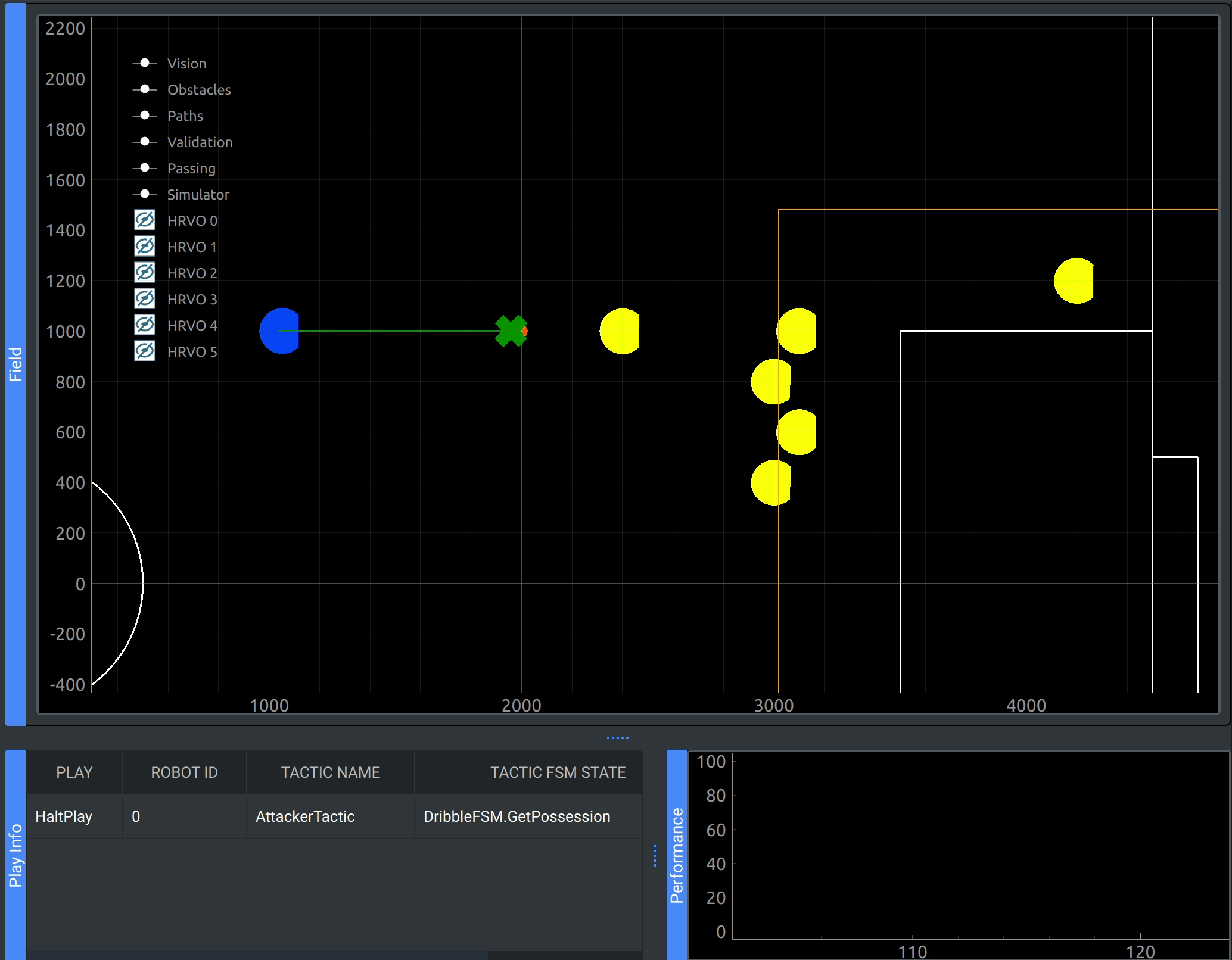Toggle the HRVO 0 hidden-eye visibility icon
Screen dimensions: 1232x960
coord(144,220)
